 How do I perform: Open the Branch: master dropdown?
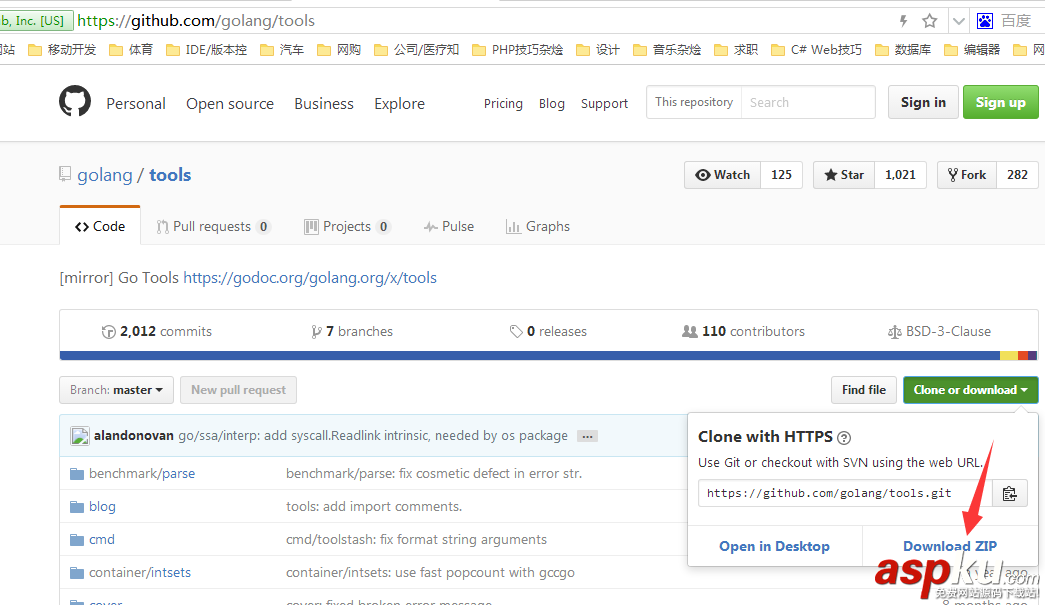pyautogui.click(x=117, y=390)
